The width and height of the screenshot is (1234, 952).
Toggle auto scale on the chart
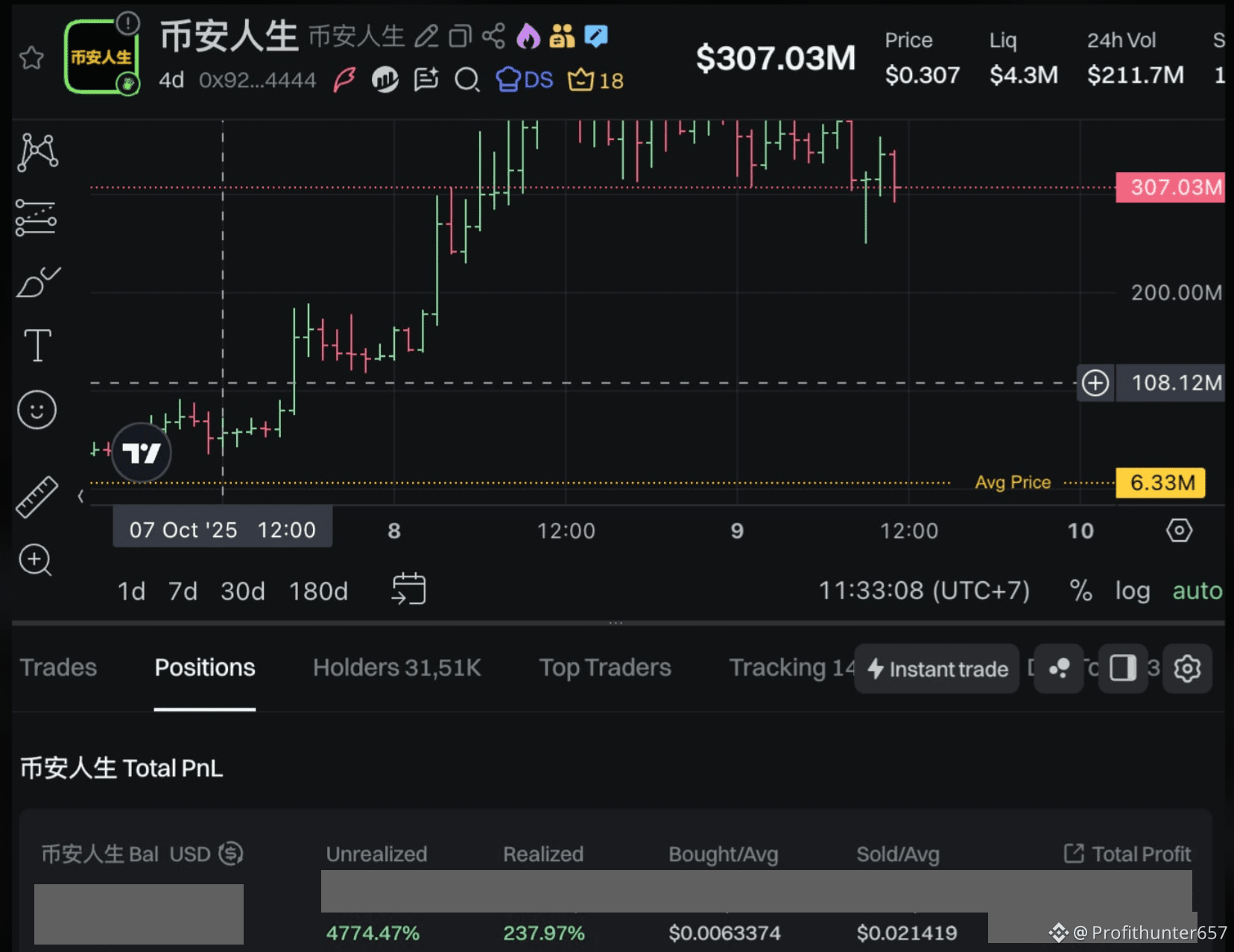click(x=1197, y=591)
